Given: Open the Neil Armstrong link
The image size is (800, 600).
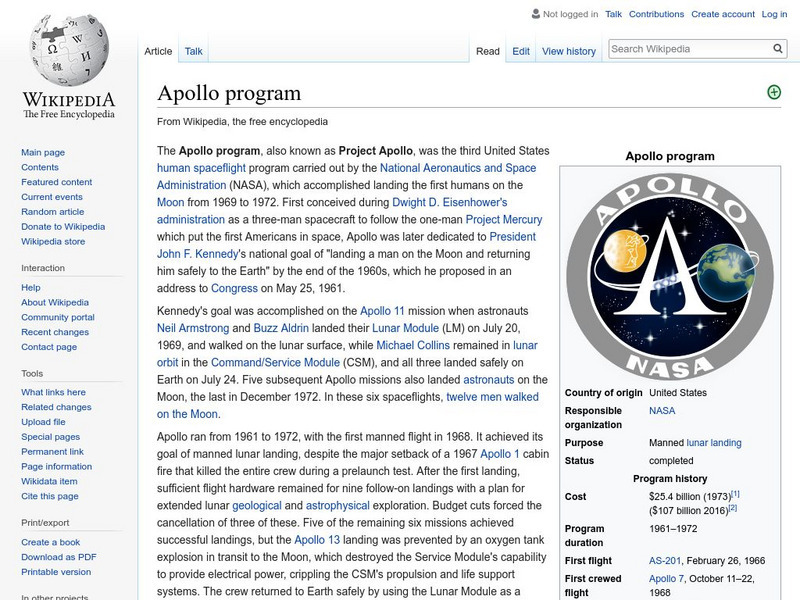Looking at the screenshot, I should point(193,328).
